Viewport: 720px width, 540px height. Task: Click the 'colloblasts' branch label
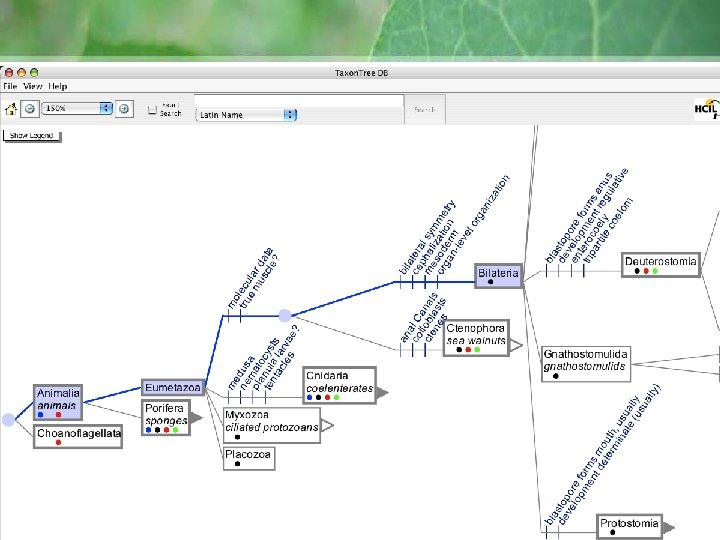pyautogui.click(x=429, y=321)
